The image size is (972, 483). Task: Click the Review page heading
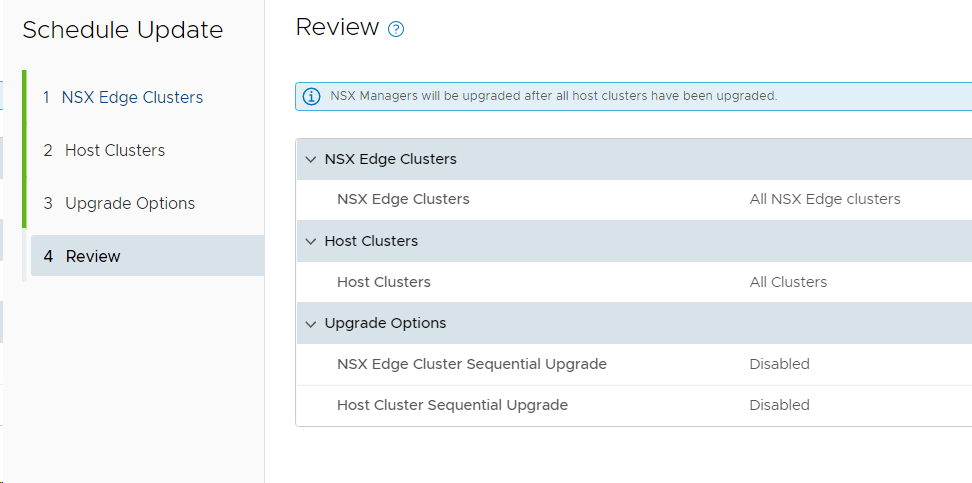[x=337, y=28]
